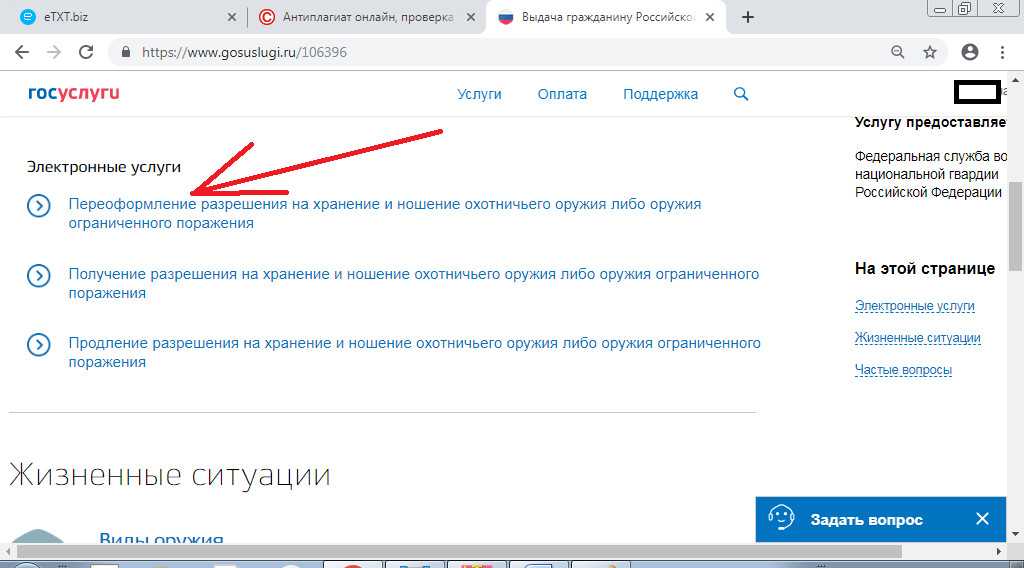Screen dimensions: 1024x568
Task: Click the browser back arrow
Action: coord(22,52)
